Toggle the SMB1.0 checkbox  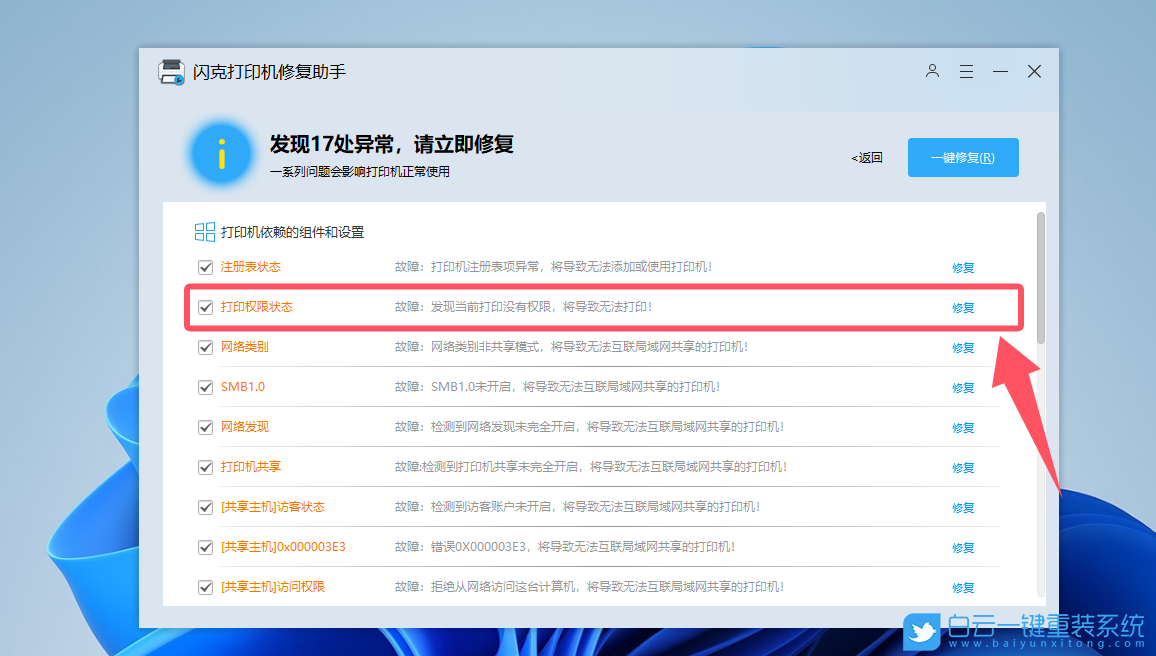coord(205,387)
